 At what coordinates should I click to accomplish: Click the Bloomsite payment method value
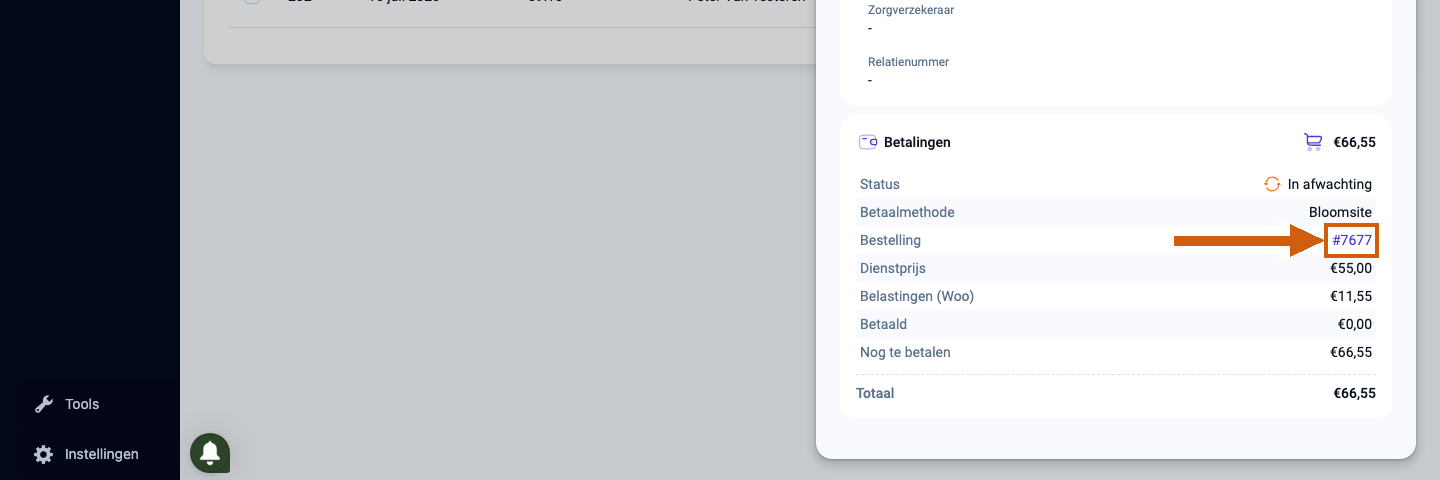coord(1341,212)
